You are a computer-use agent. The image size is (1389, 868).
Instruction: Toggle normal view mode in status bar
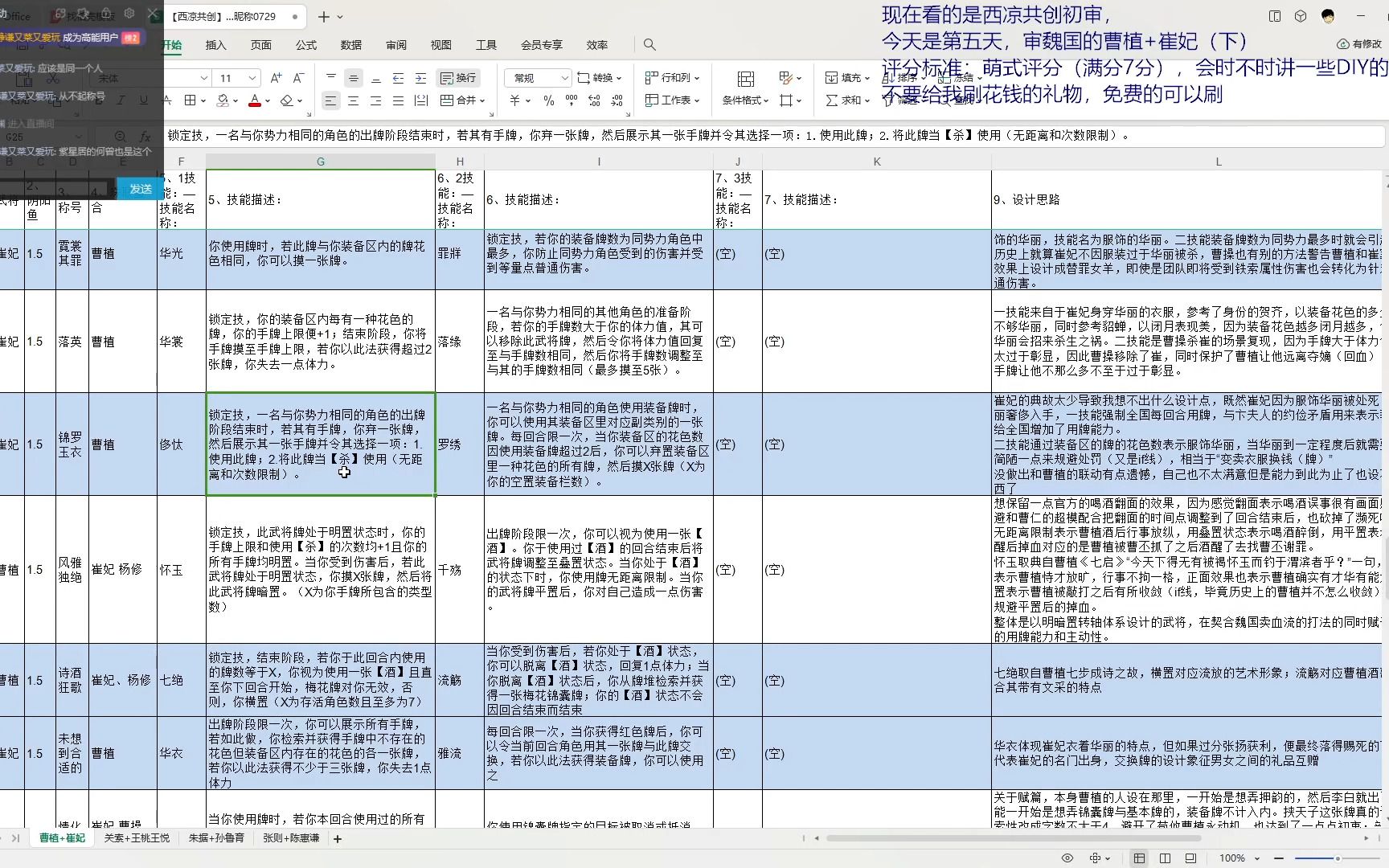coord(1139,858)
